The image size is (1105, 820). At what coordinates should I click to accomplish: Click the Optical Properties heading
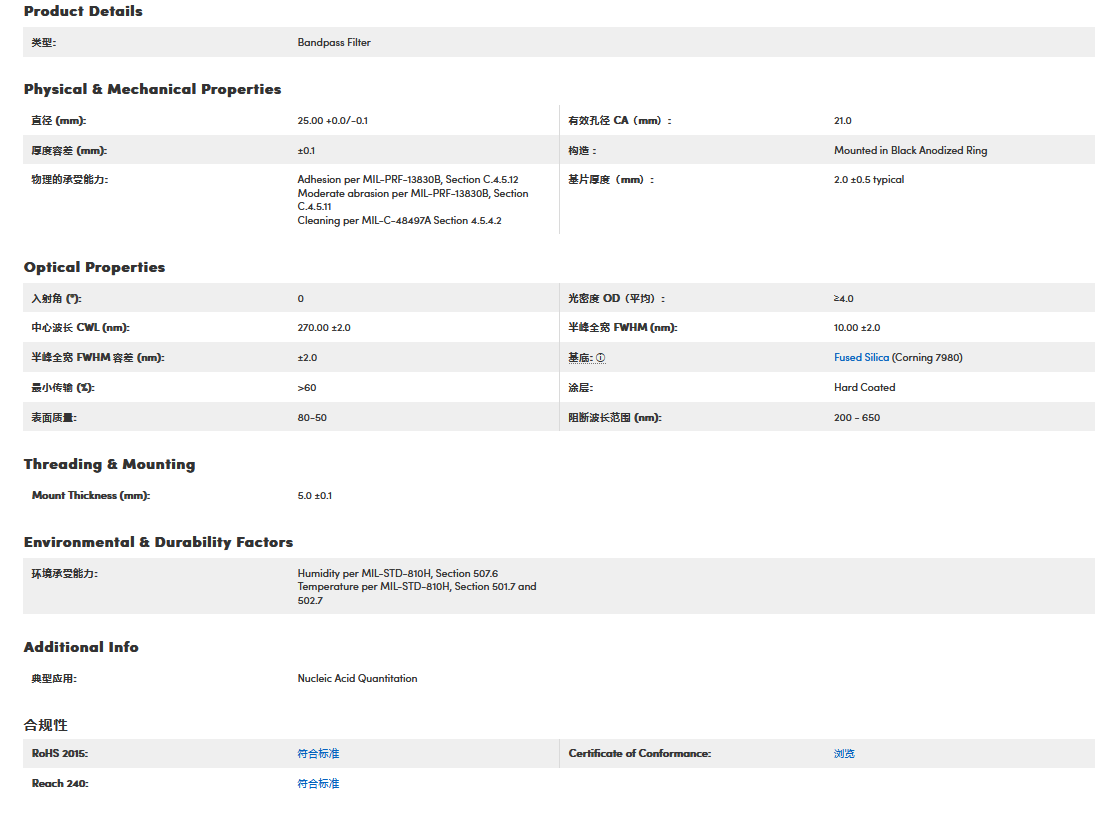tap(94, 268)
